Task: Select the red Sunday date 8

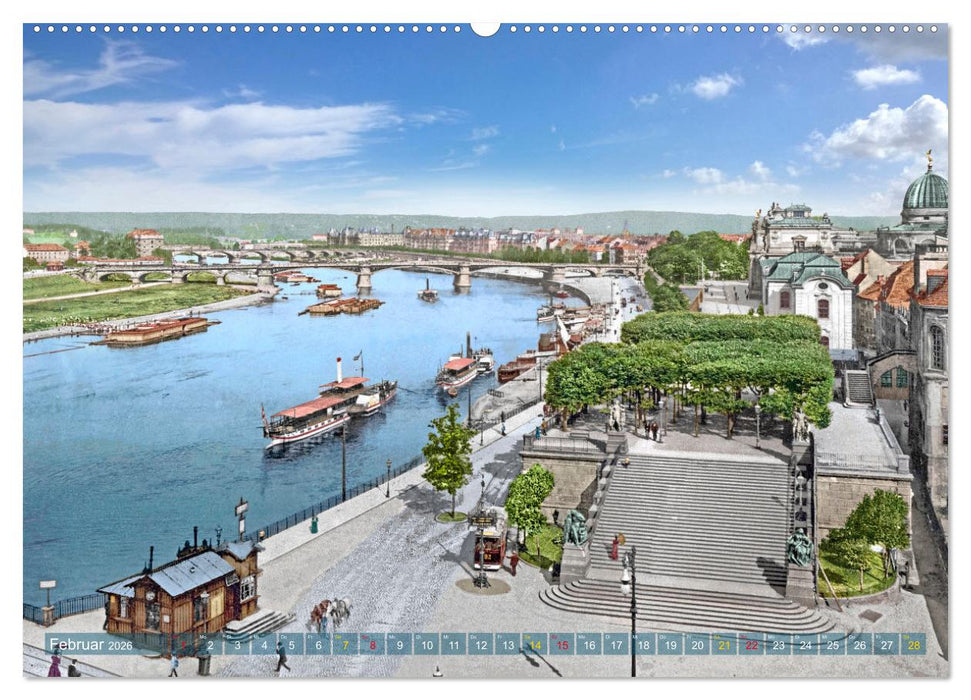Action: point(371,645)
